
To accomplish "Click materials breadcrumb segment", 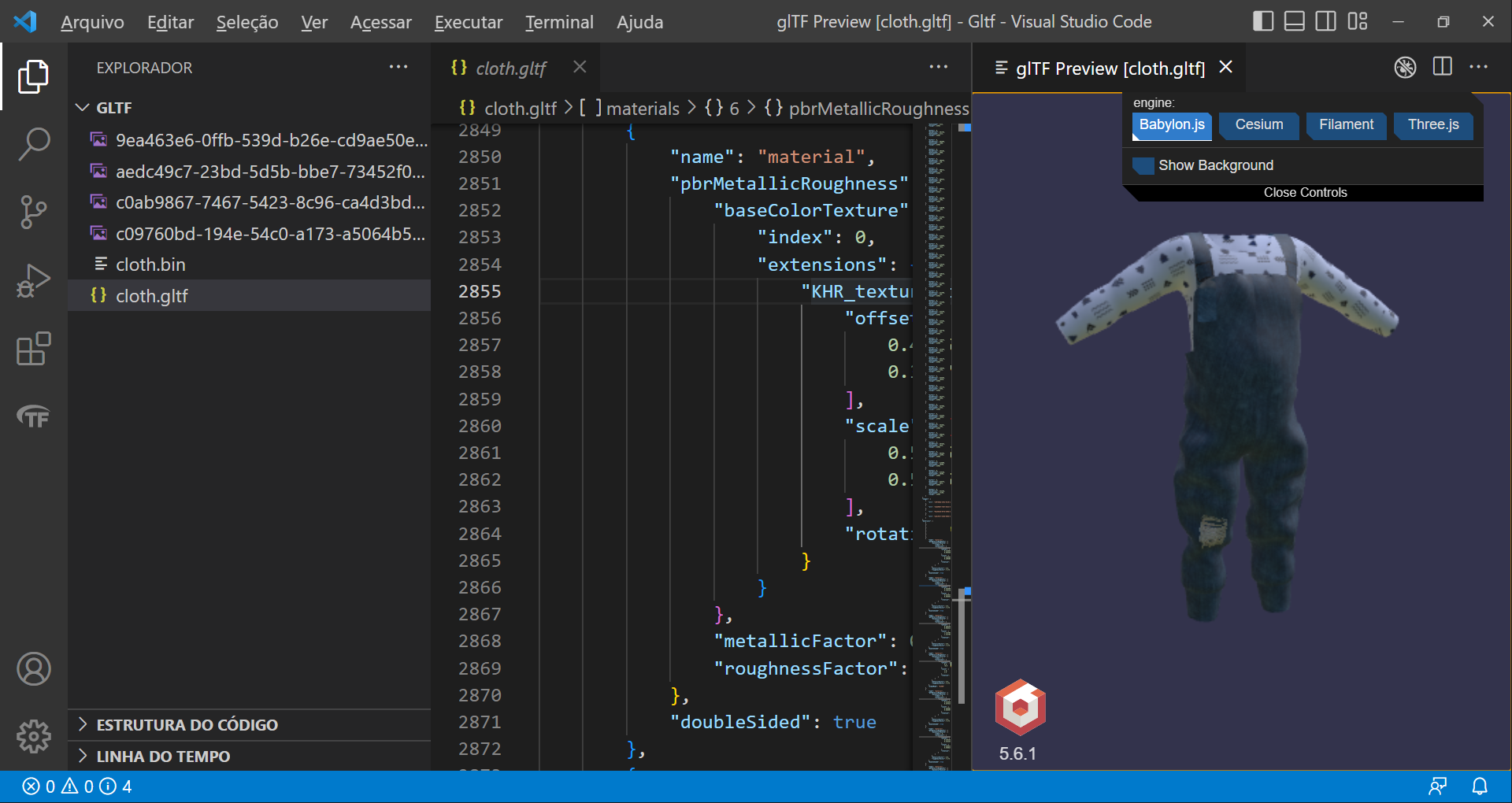I will pyautogui.click(x=631, y=109).
